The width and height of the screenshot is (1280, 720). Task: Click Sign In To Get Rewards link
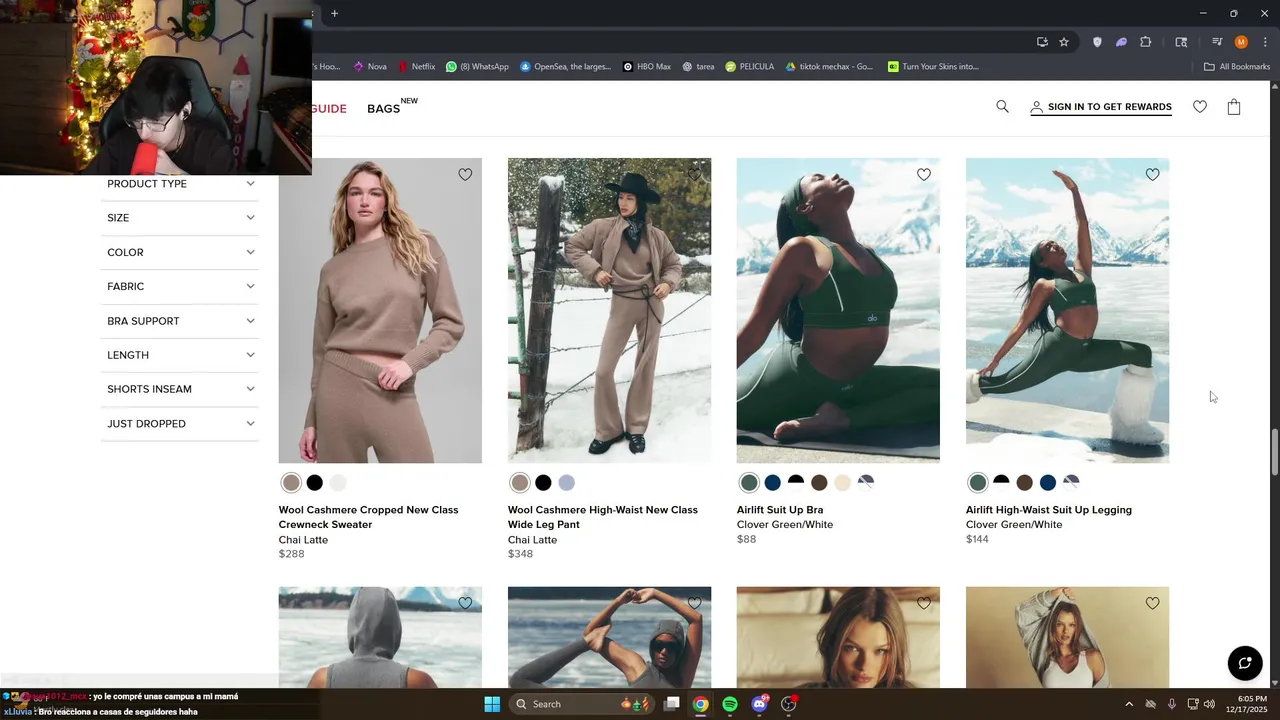[1109, 107]
